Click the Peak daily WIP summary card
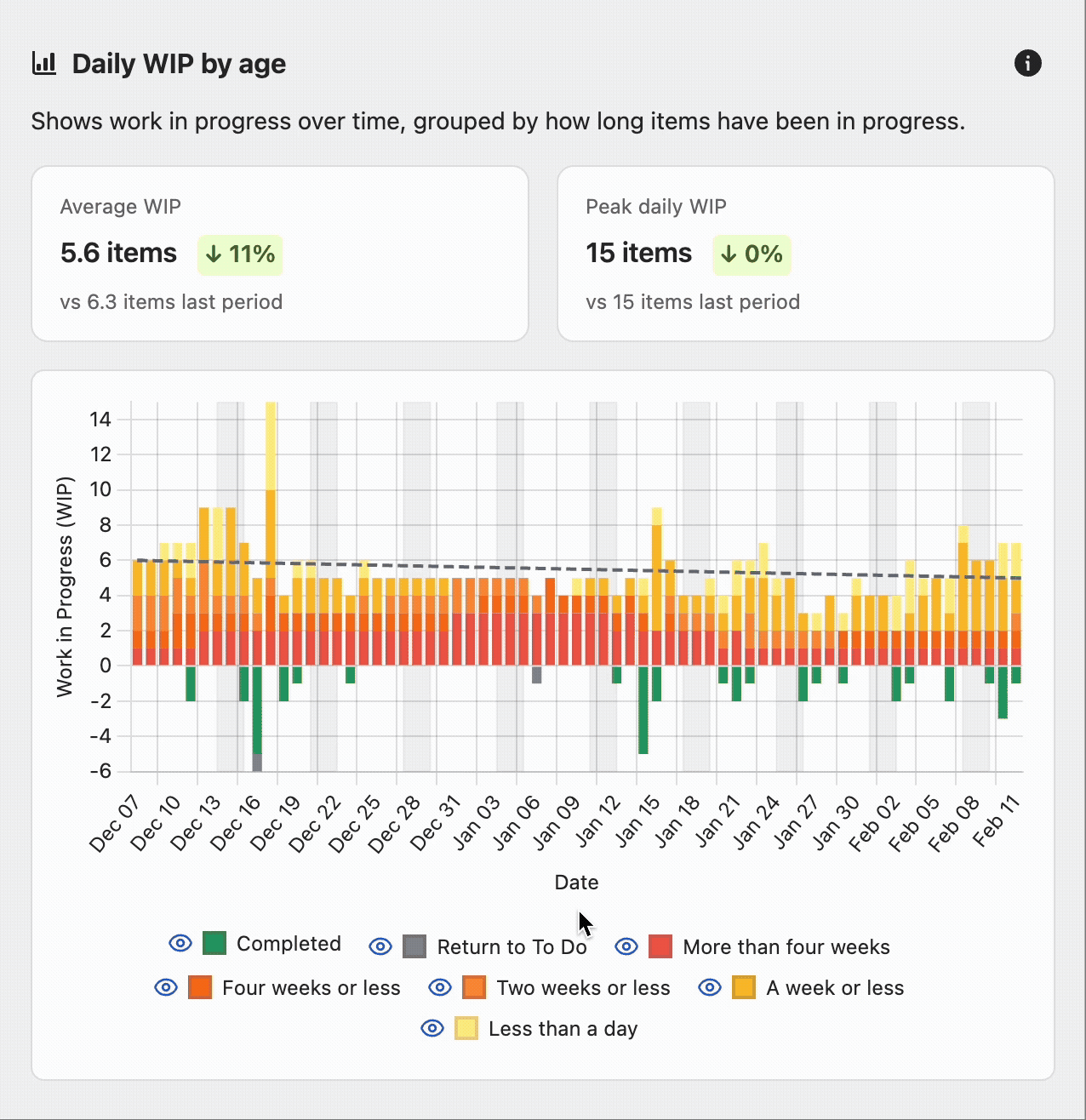 coord(805,254)
